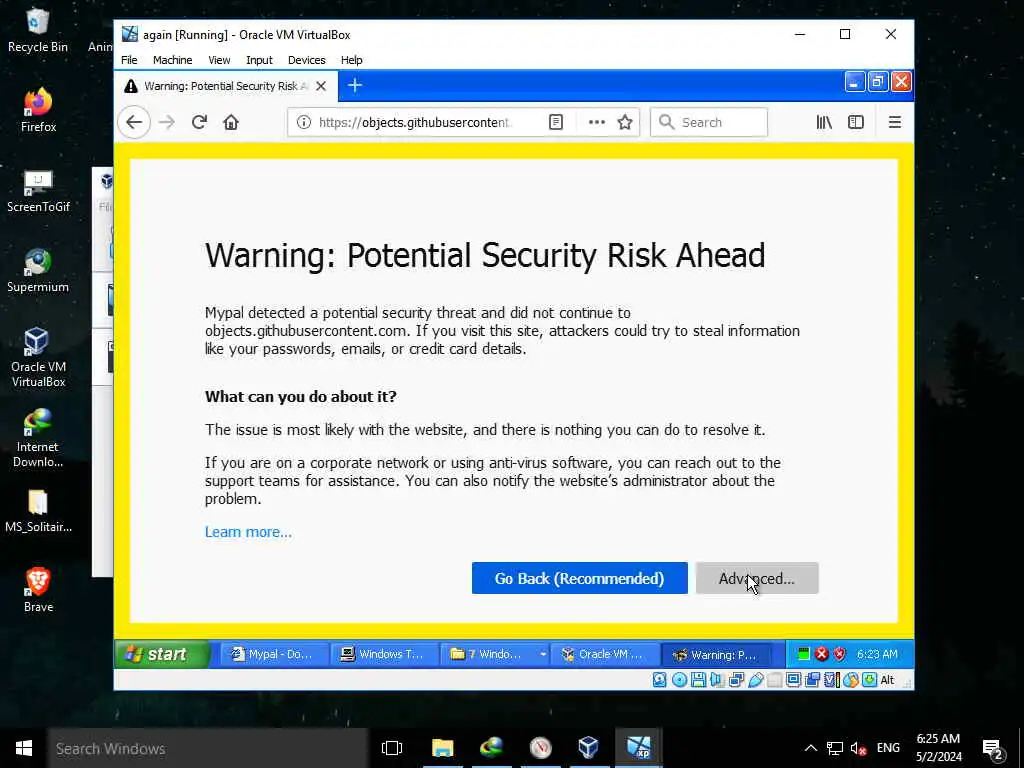The width and height of the screenshot is (1024, 768).
Task: Show the browser sidebars icon
Action: click(856, 122)
